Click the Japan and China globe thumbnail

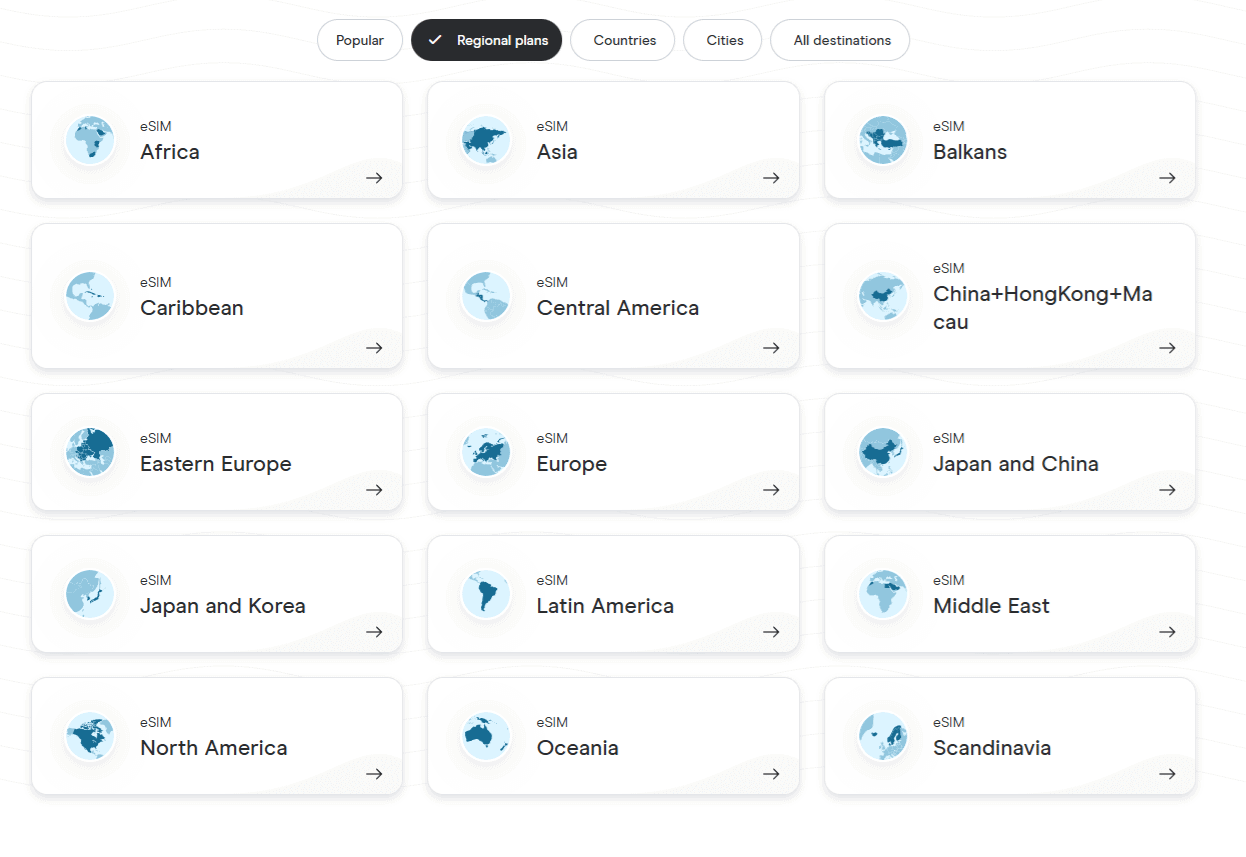[883, 452]
